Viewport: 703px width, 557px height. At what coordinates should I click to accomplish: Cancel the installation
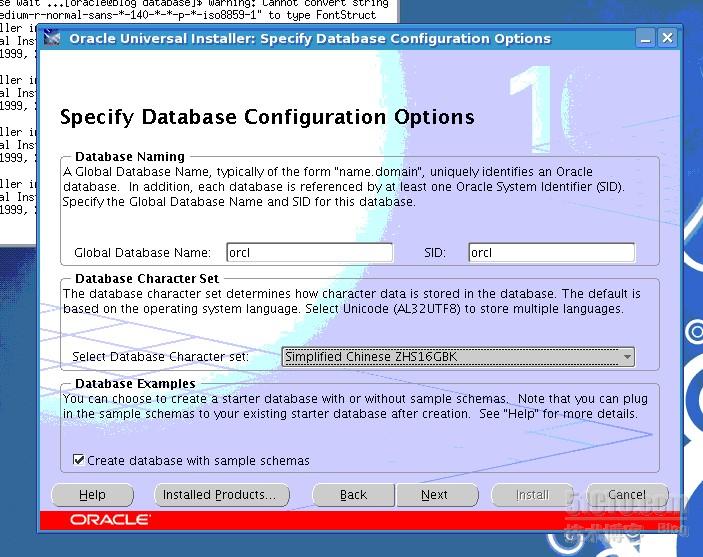pyautogui.click(x=627, y=495)
